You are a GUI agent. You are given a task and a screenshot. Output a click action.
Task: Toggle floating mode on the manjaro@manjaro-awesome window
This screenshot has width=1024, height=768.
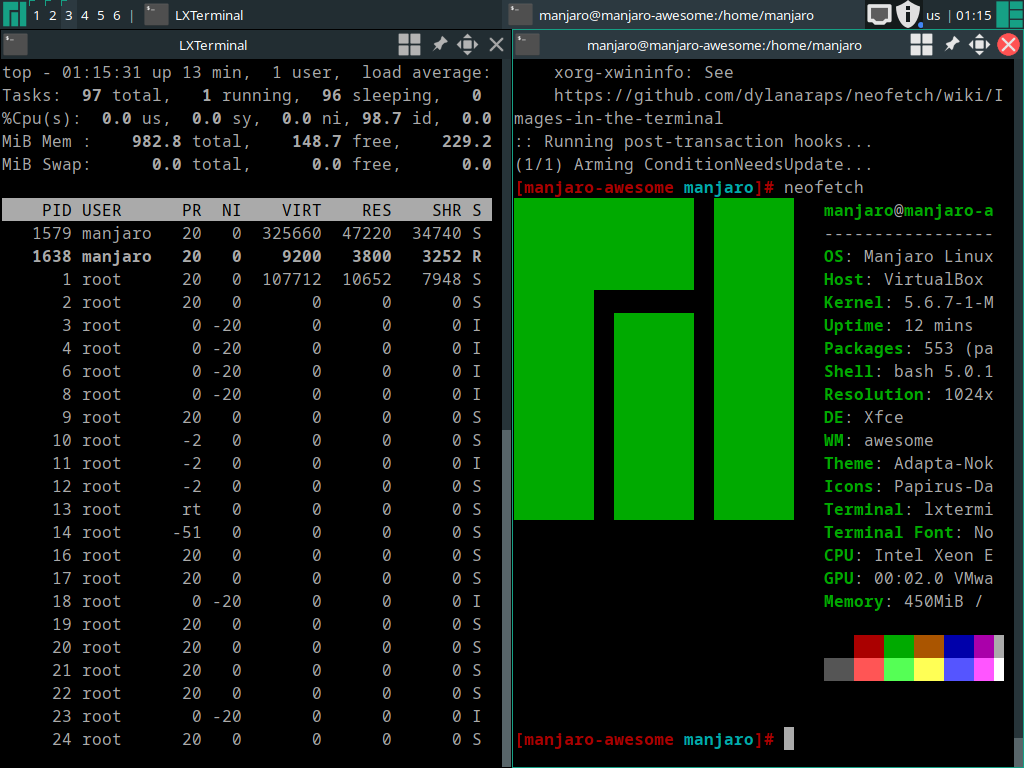(922, 44)
